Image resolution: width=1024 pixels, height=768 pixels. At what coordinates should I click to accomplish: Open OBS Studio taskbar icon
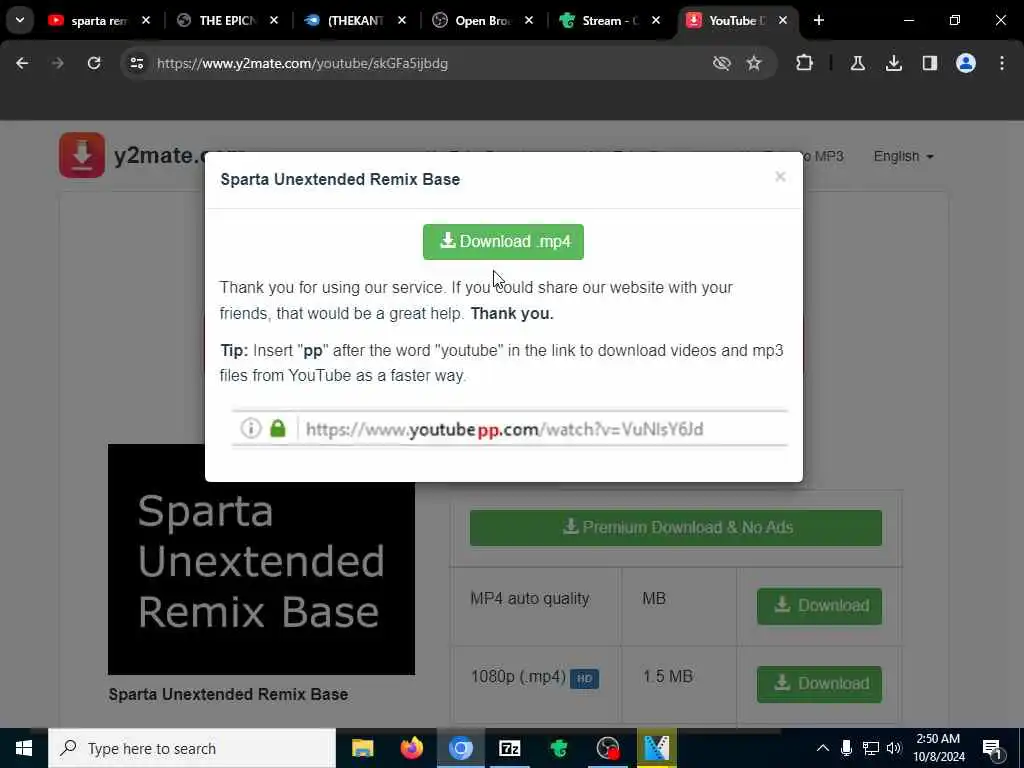608,748
